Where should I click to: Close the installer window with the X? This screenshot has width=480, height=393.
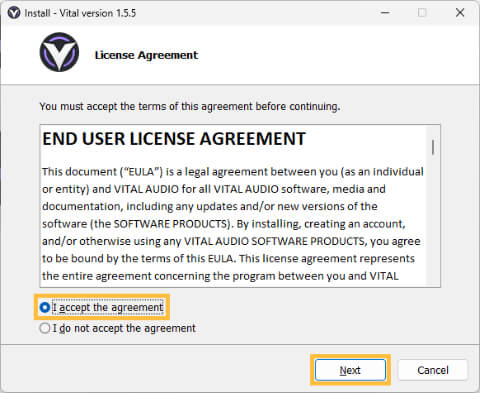460,13
